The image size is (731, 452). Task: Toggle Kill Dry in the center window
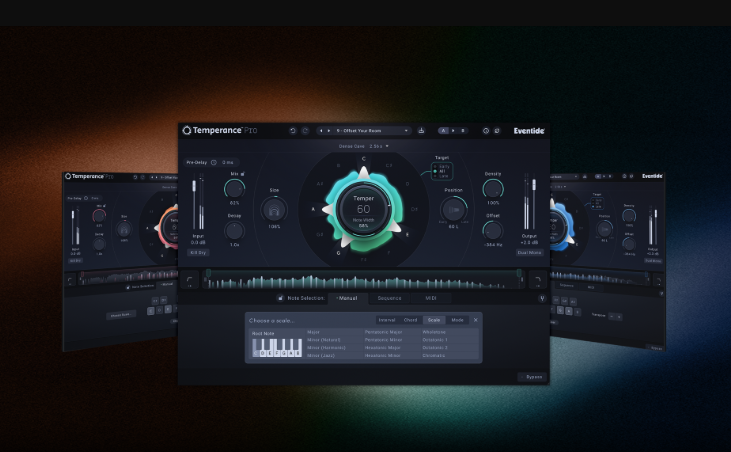coord(198,253)
